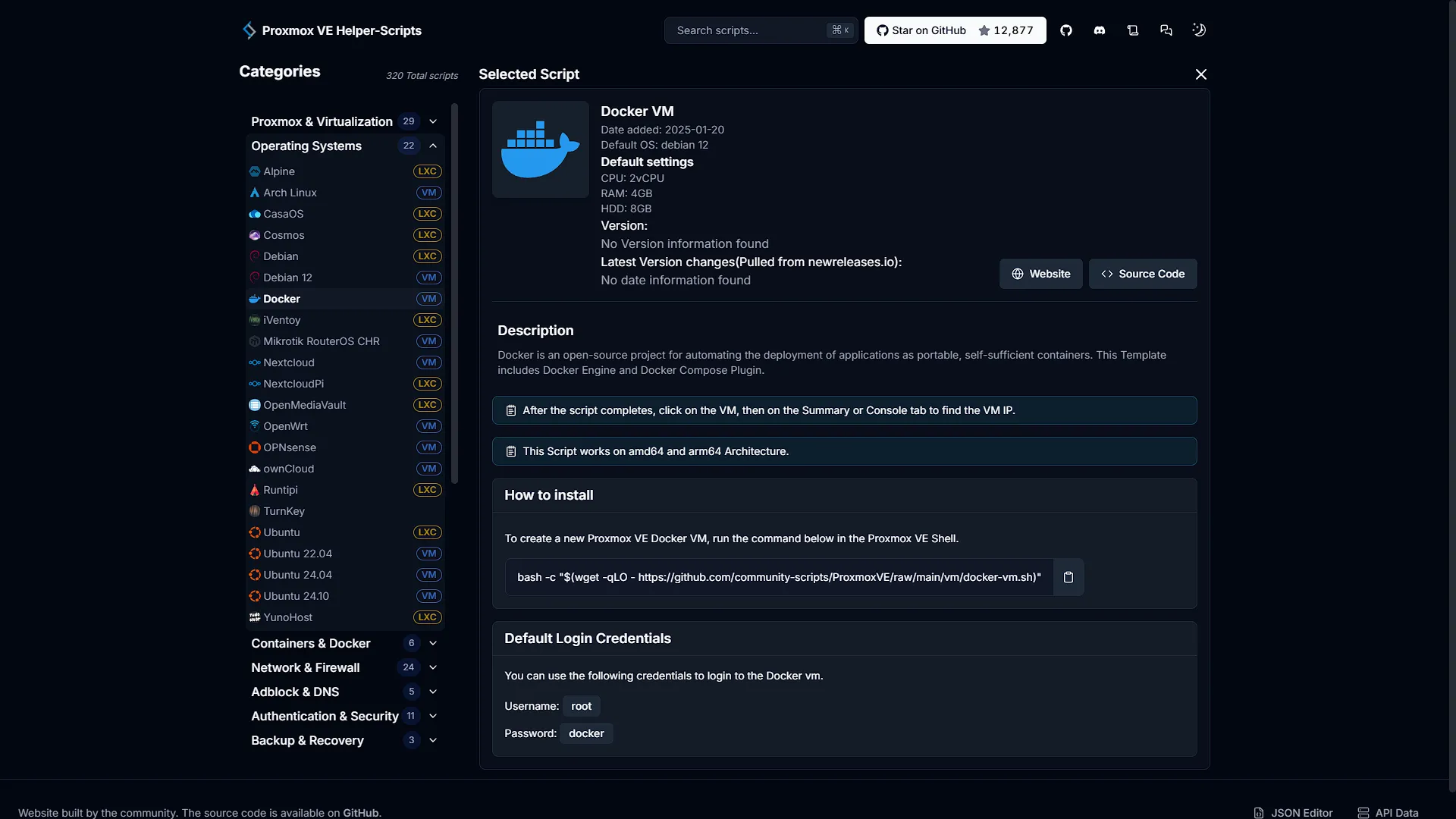This screenshot has width=1456, height=819.
Task: Select the TurnKey script entry
Action: point(345,511)
